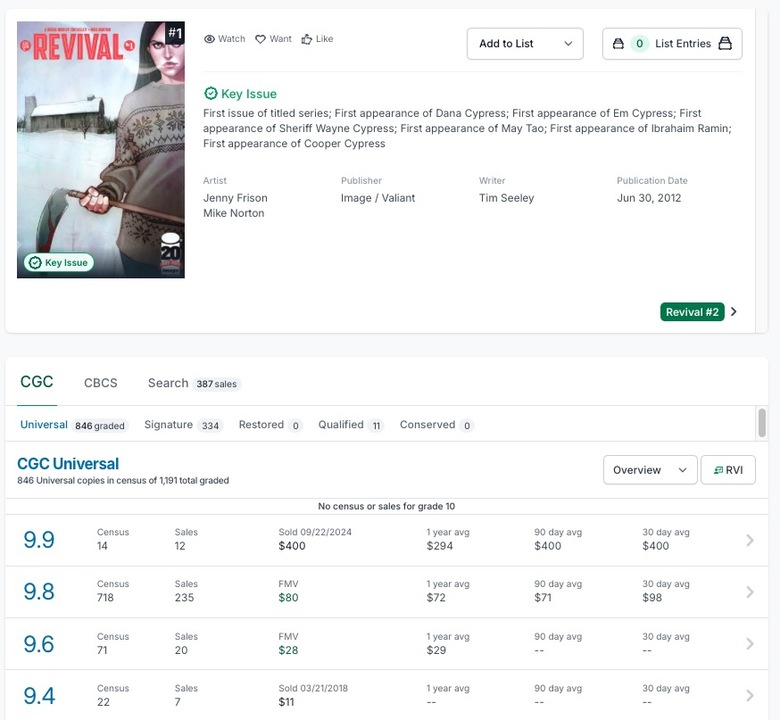Image resolution: width=780 pixels, height=720 pixels.
Task: Switch to Signature 334 tab
Action: coord(183,425)
